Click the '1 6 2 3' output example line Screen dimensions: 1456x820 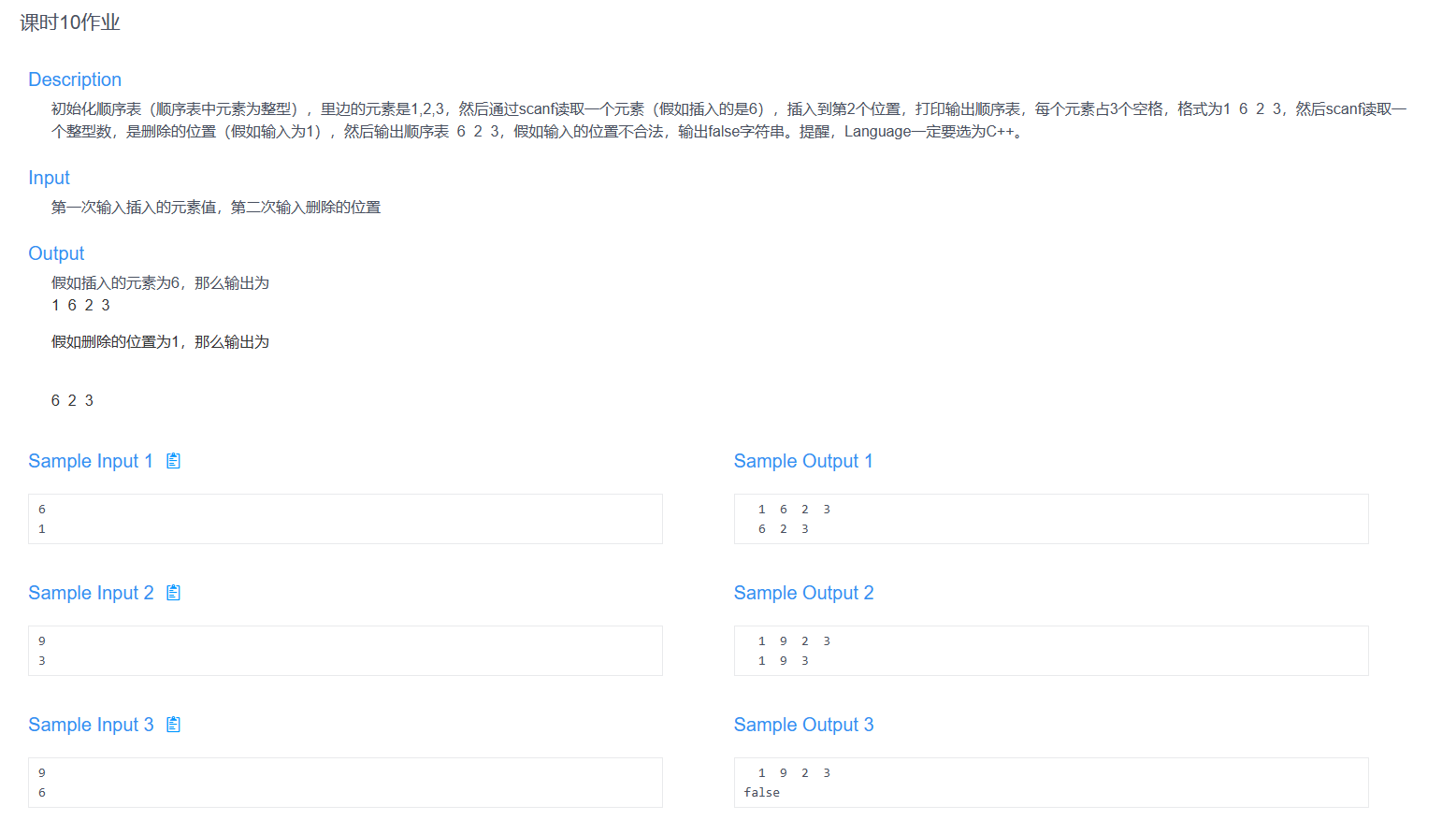(80, 306)
